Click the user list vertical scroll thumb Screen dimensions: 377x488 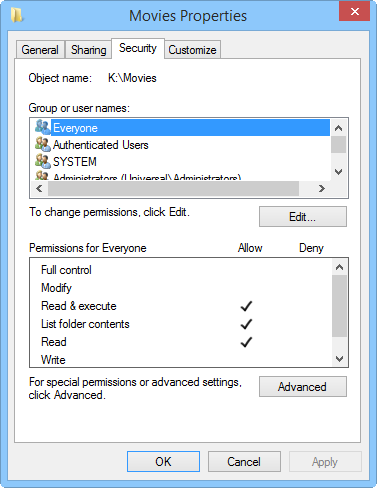click(x=339, y=145)
